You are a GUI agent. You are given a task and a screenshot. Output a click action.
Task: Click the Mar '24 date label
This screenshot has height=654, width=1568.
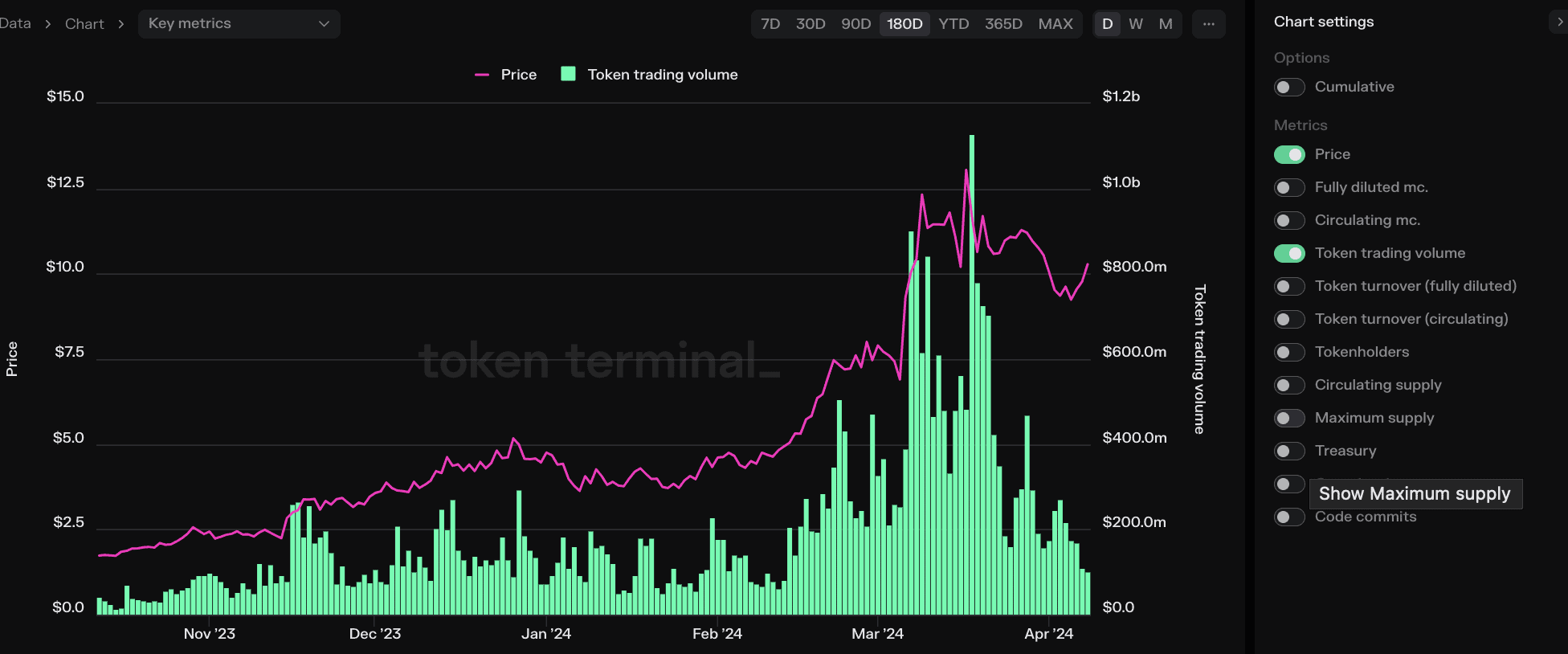click(878, 634)
